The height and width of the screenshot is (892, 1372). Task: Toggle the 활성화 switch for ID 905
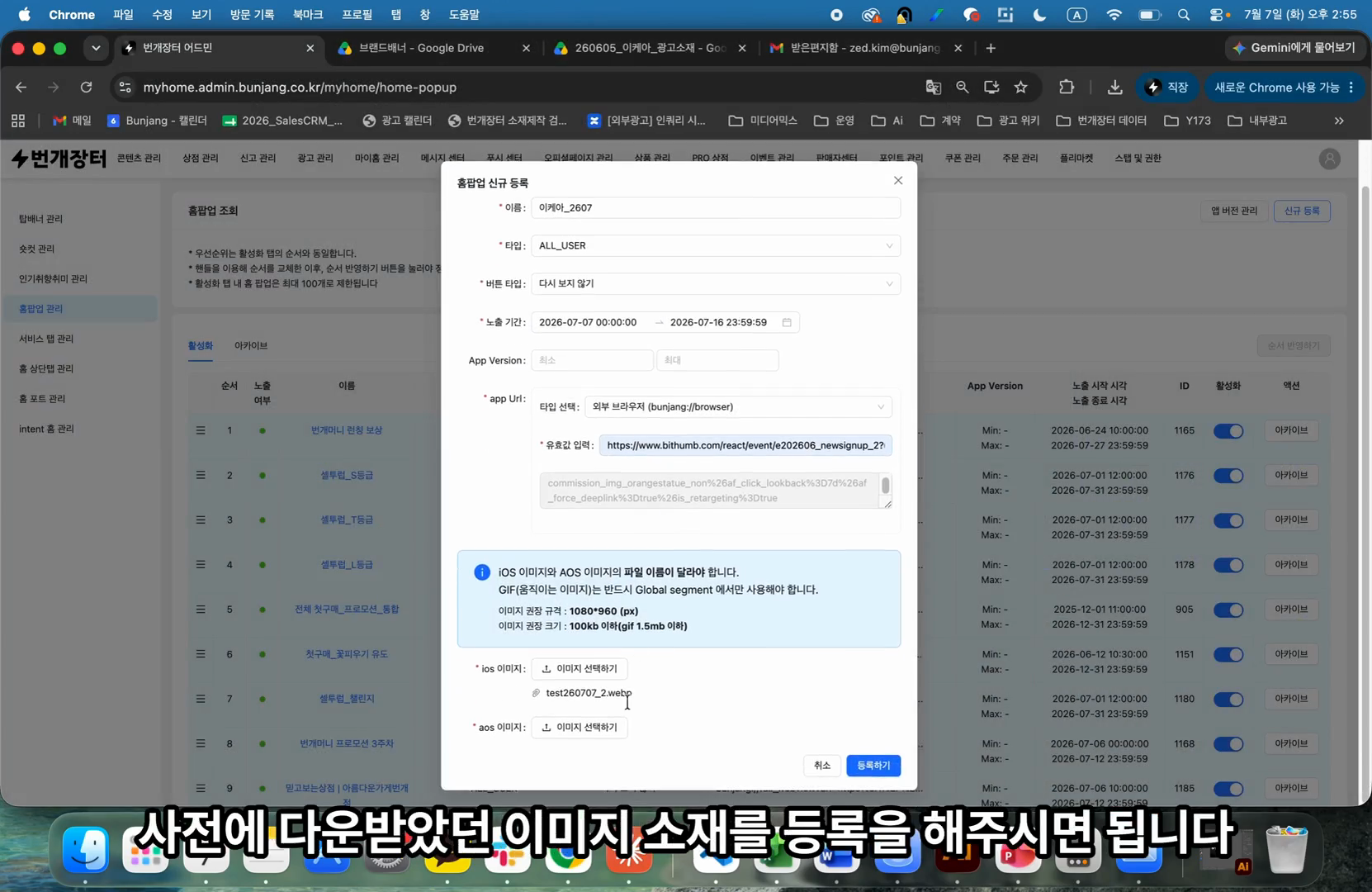pyautogui.click(x=1228, y=610)
